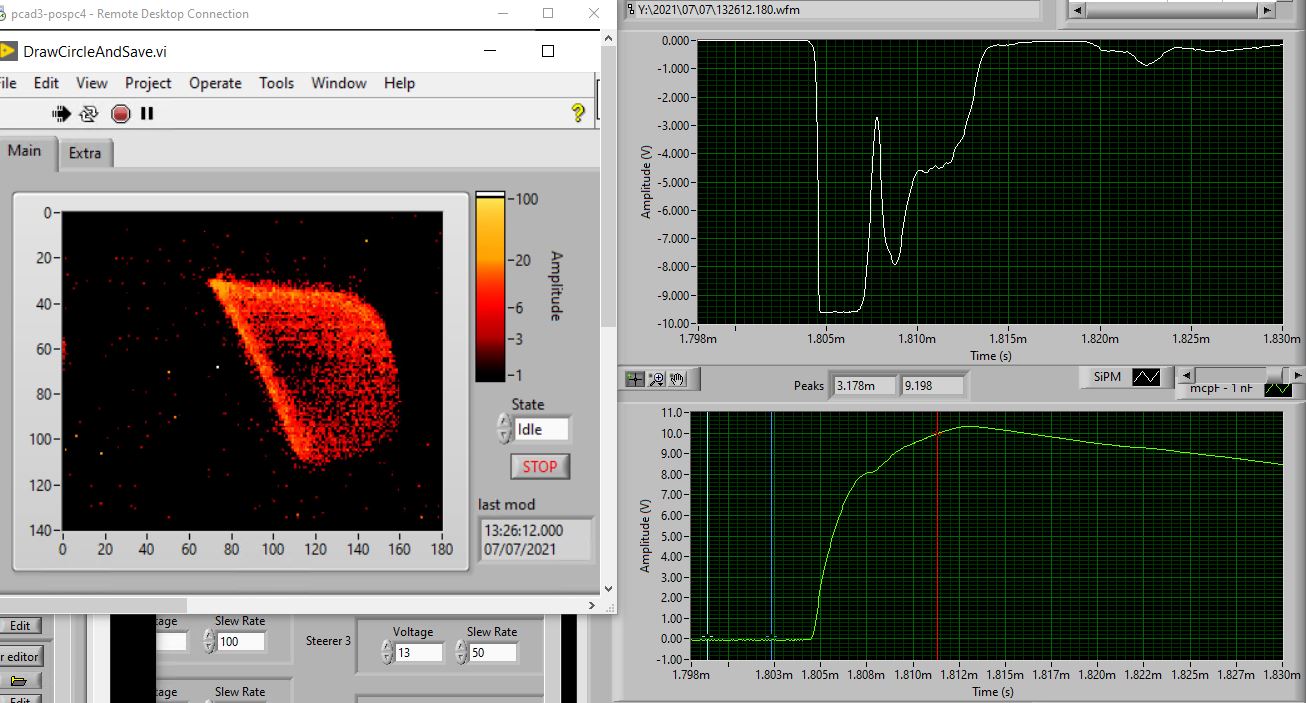This screenshot has height=703, width=1306.
Task: Toggle the SiPM plot legend line sample
Action: coord(1146,377)
